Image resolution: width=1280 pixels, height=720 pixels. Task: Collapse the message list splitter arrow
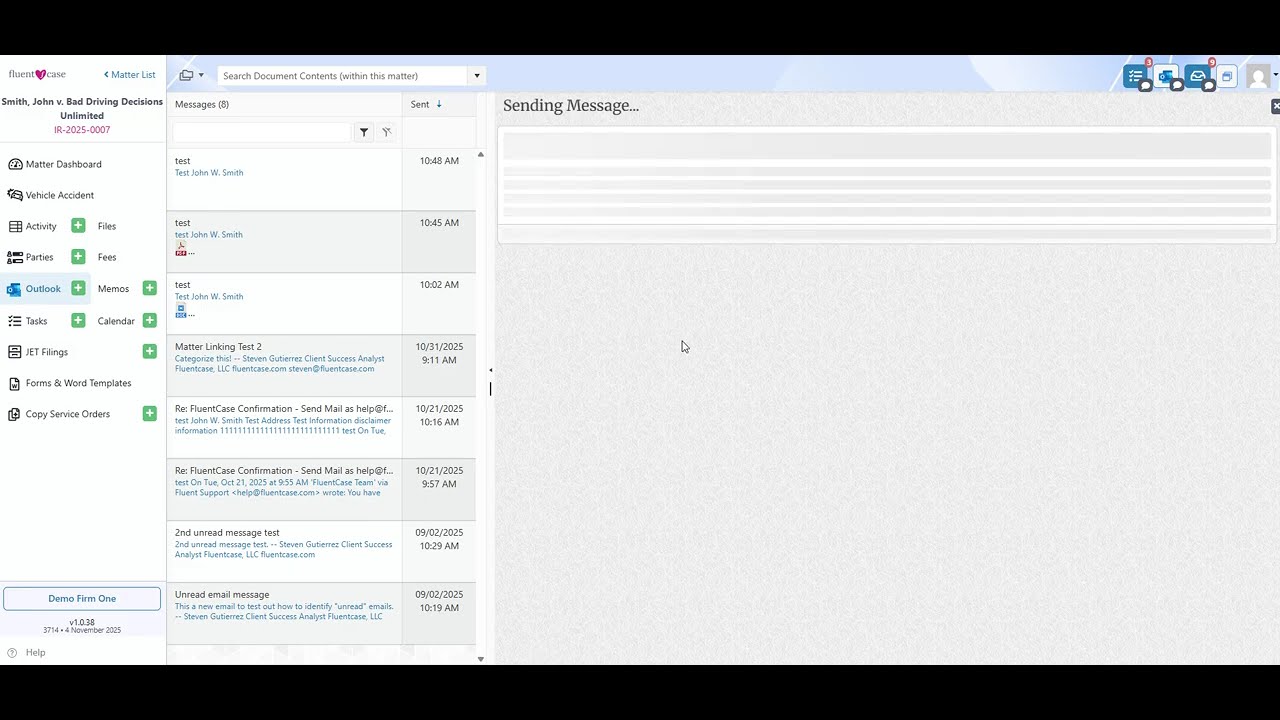point(490,370)
